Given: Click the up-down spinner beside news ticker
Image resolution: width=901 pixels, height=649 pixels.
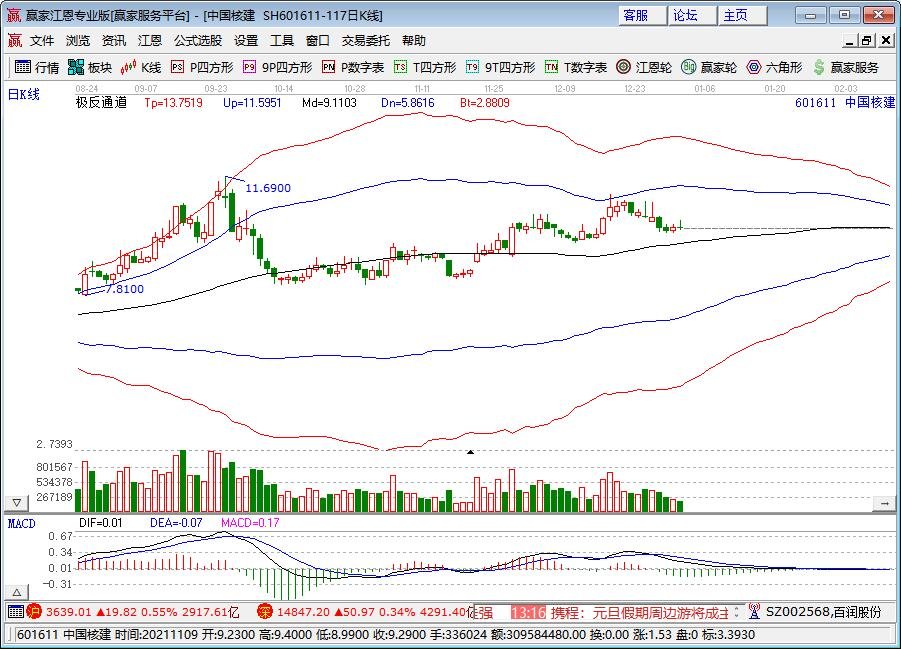Looking at the screenshot, I should click(x=736, y=612).
